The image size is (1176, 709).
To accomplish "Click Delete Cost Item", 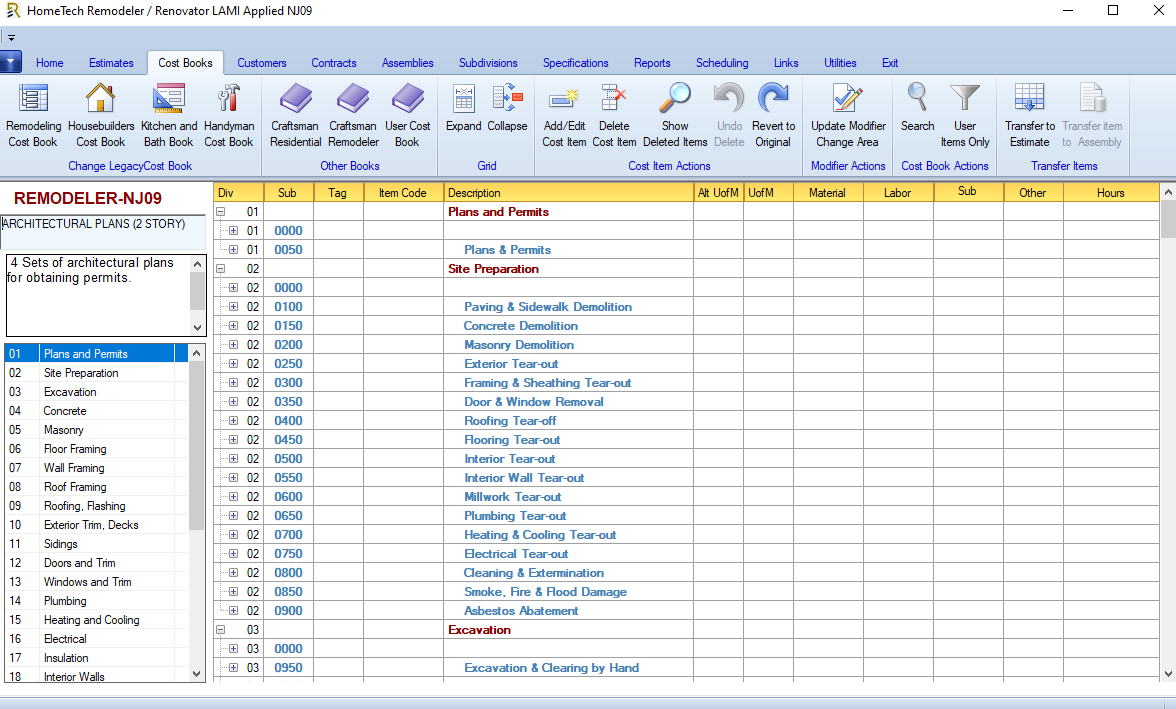I will pos(614,115).
